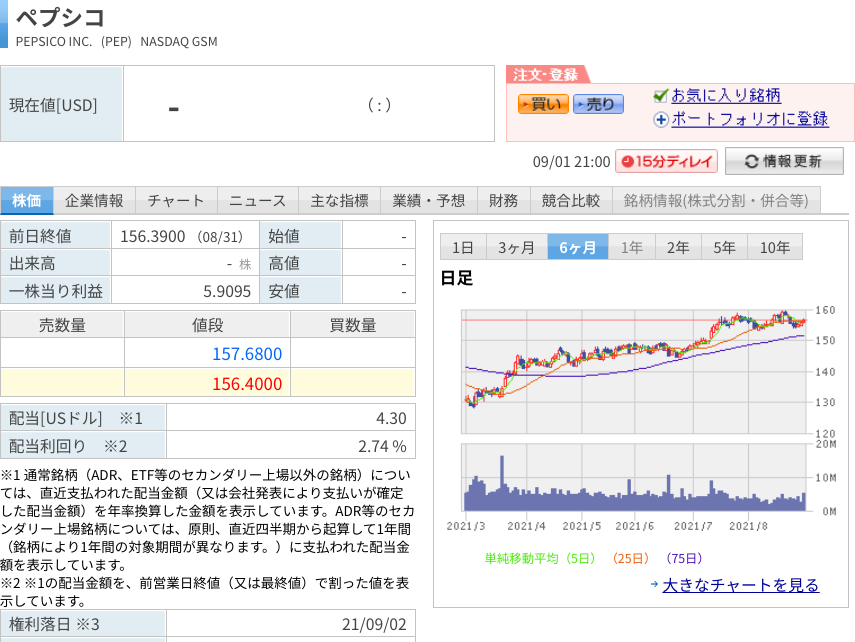Click the ペプシコ company title

click(60, 17)
